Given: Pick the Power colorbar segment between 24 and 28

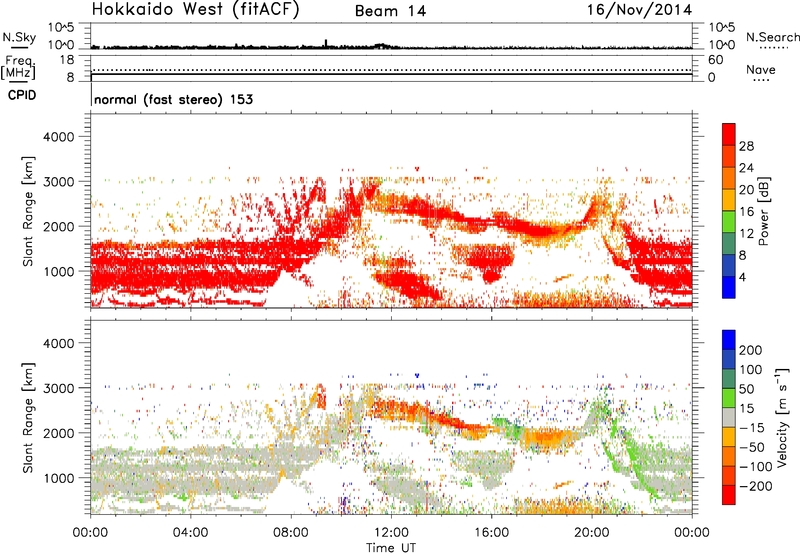Looking at the screenshot, I should pyautogui.click(x=729, y=156).
